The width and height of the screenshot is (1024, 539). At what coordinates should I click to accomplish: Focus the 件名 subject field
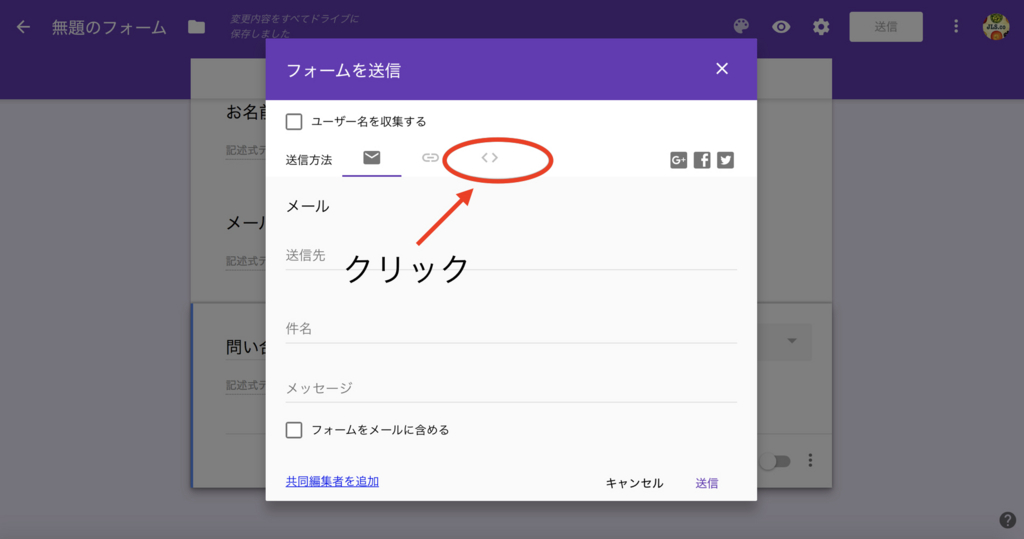tap(511, 329)
